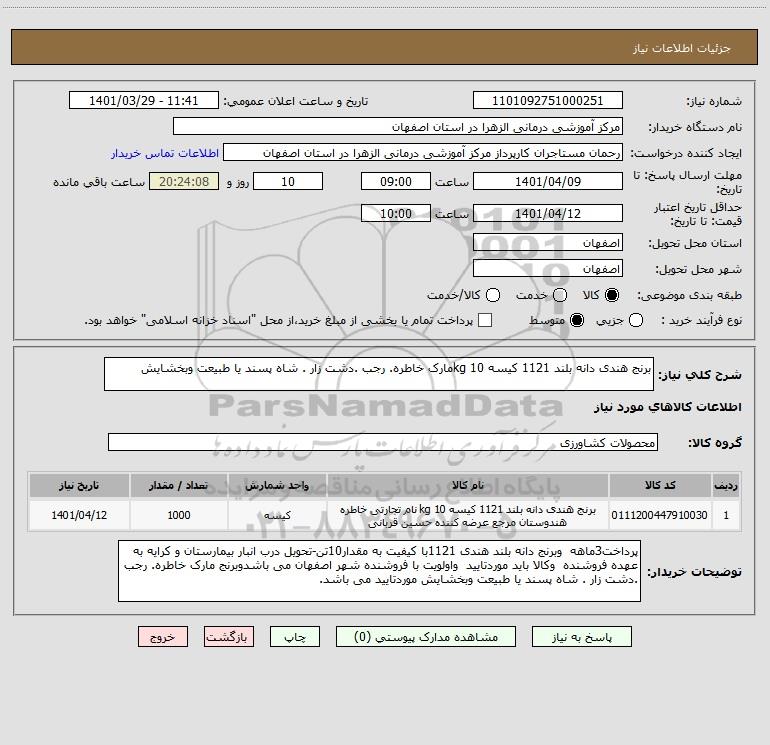Click the quantity cell 1000
Screen dimensions: 770x745
coord(179,515)
